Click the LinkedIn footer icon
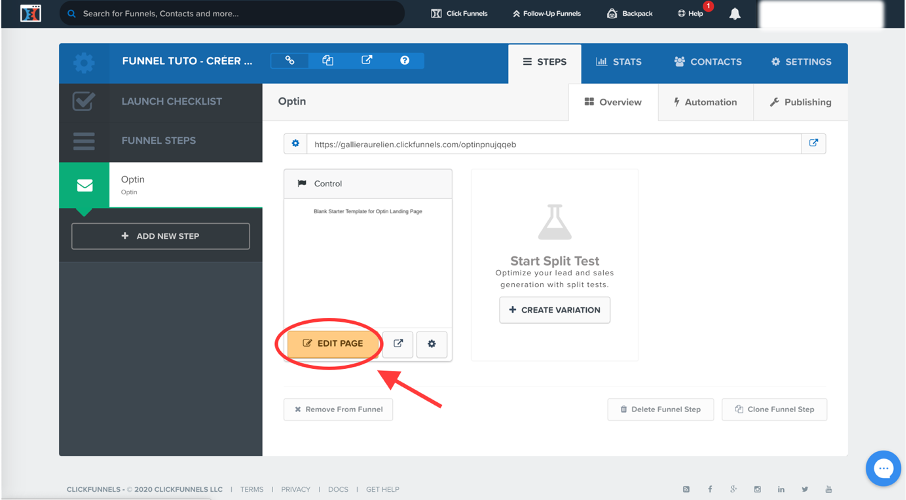906x500 pixels. tap(781, 490)
